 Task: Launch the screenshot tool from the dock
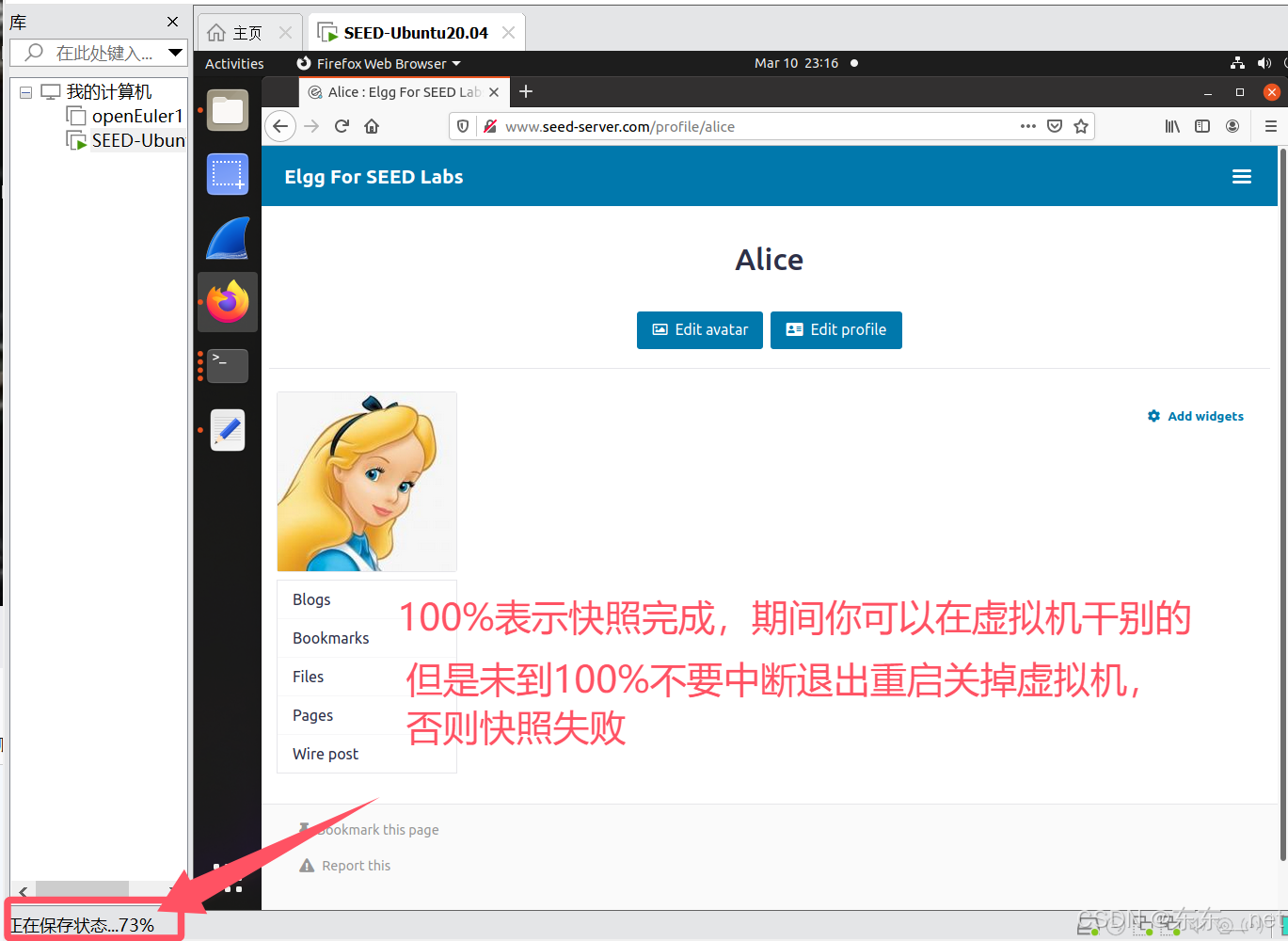228,175
